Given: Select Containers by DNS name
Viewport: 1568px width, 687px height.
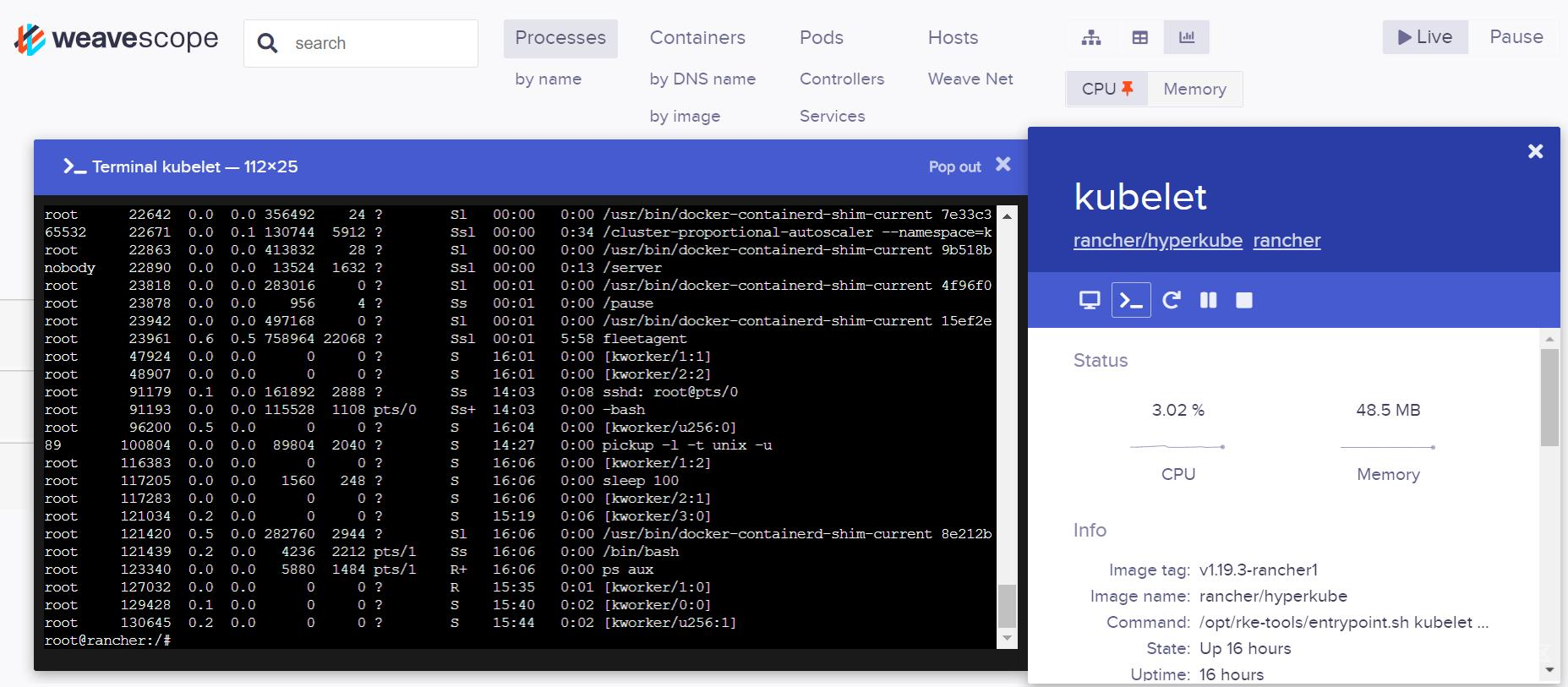Looking at the screenshot, I should pyautogui.click(x=702, y=79).
